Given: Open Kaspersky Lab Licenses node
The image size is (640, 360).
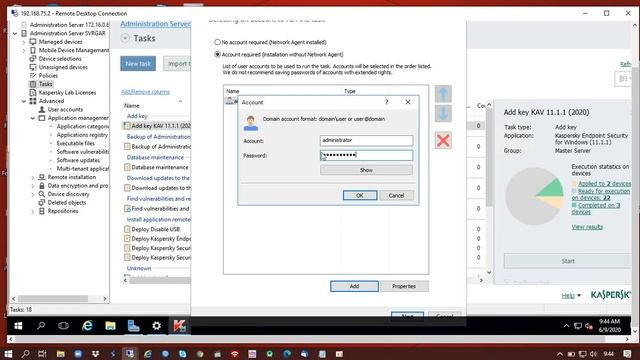Looking at the screenshot, I should pos(67,93).
